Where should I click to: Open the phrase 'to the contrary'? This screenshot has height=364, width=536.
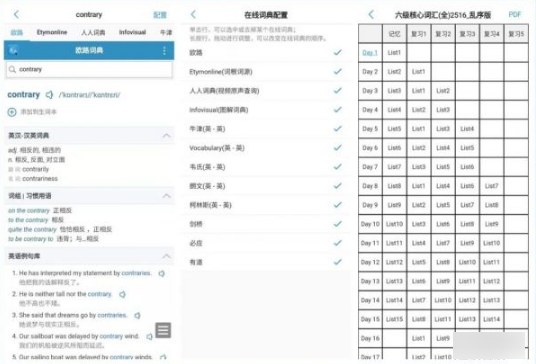28,220
